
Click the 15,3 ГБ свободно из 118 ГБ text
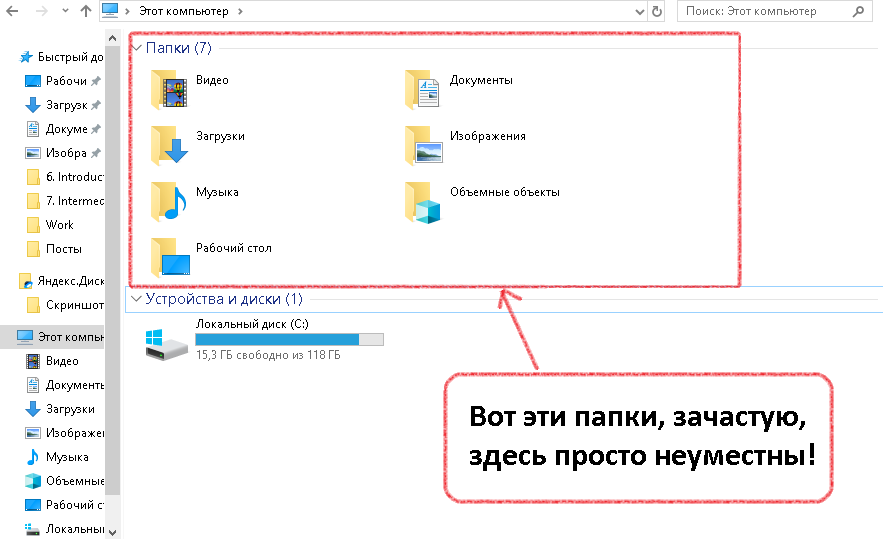(x=268, y=355)
